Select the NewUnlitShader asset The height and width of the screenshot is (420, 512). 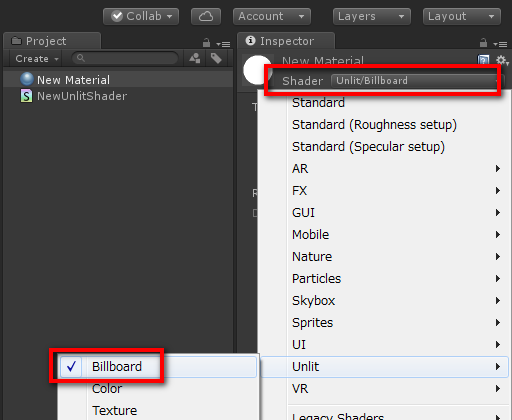pos(118,96)
